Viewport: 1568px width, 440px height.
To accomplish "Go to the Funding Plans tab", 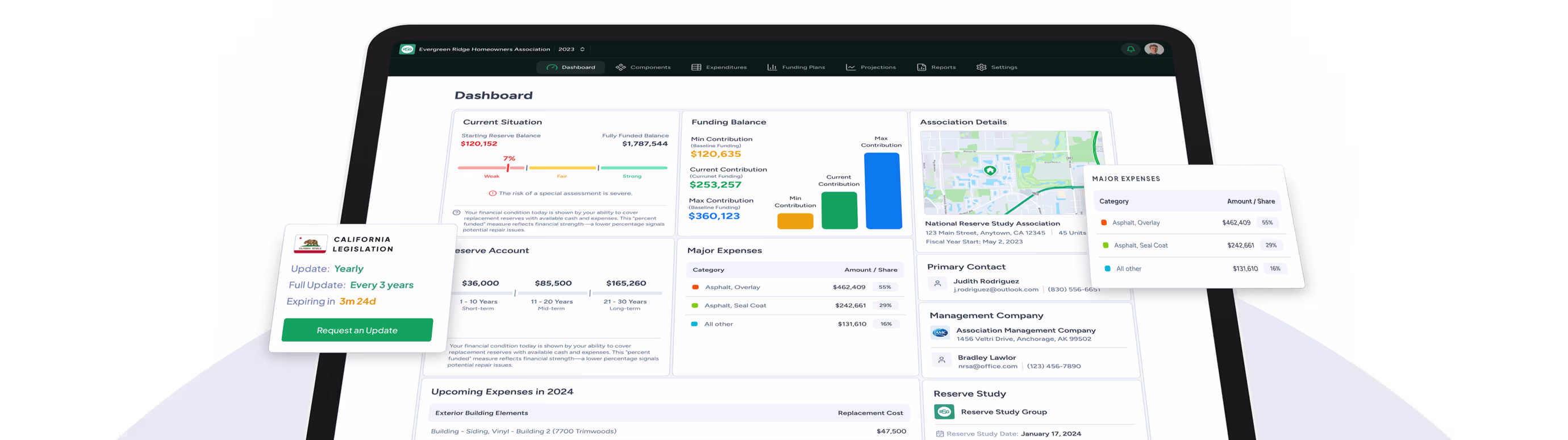I will coord(795,67).
